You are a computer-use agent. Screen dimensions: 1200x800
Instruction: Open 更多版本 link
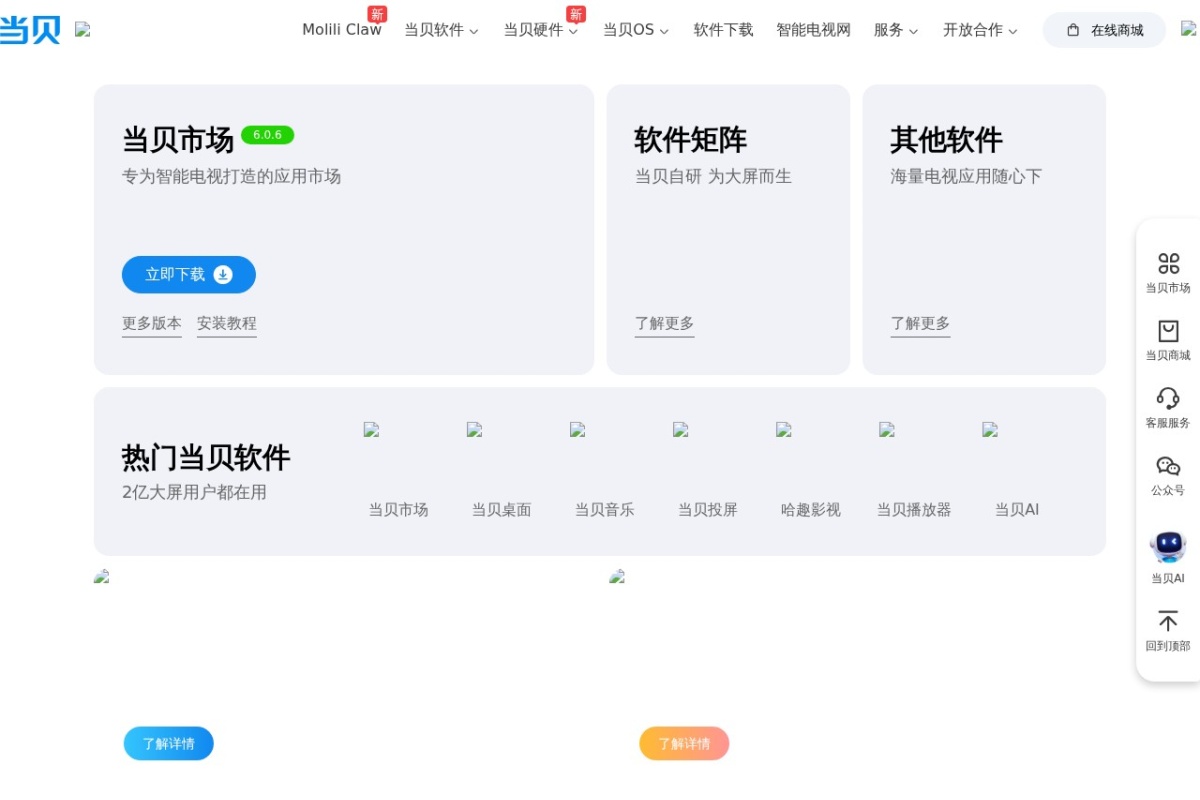click(x=152, y=323)
